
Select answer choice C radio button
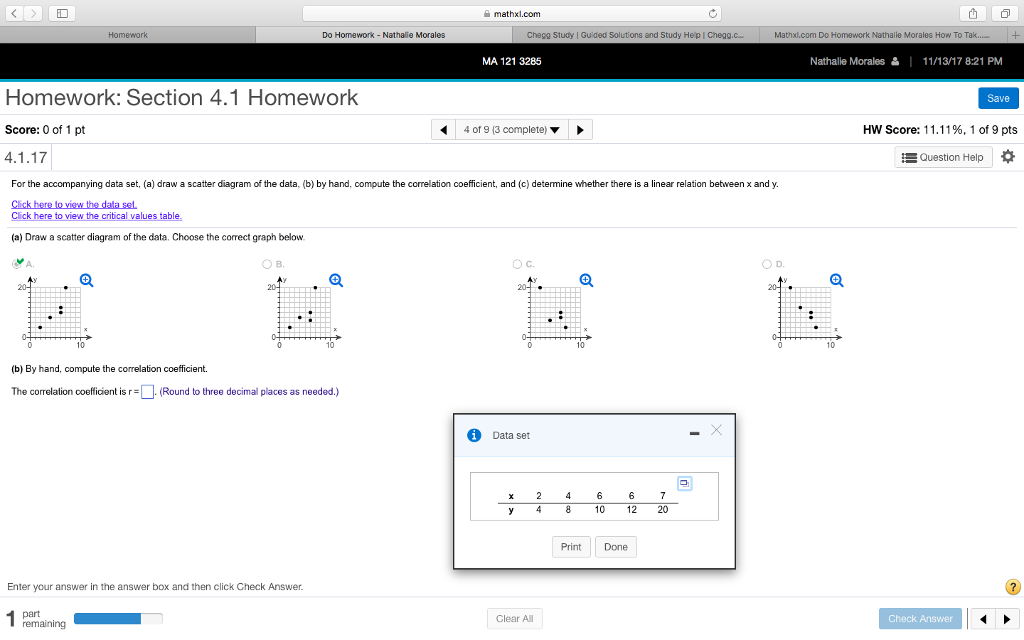(x=516, y=263)
